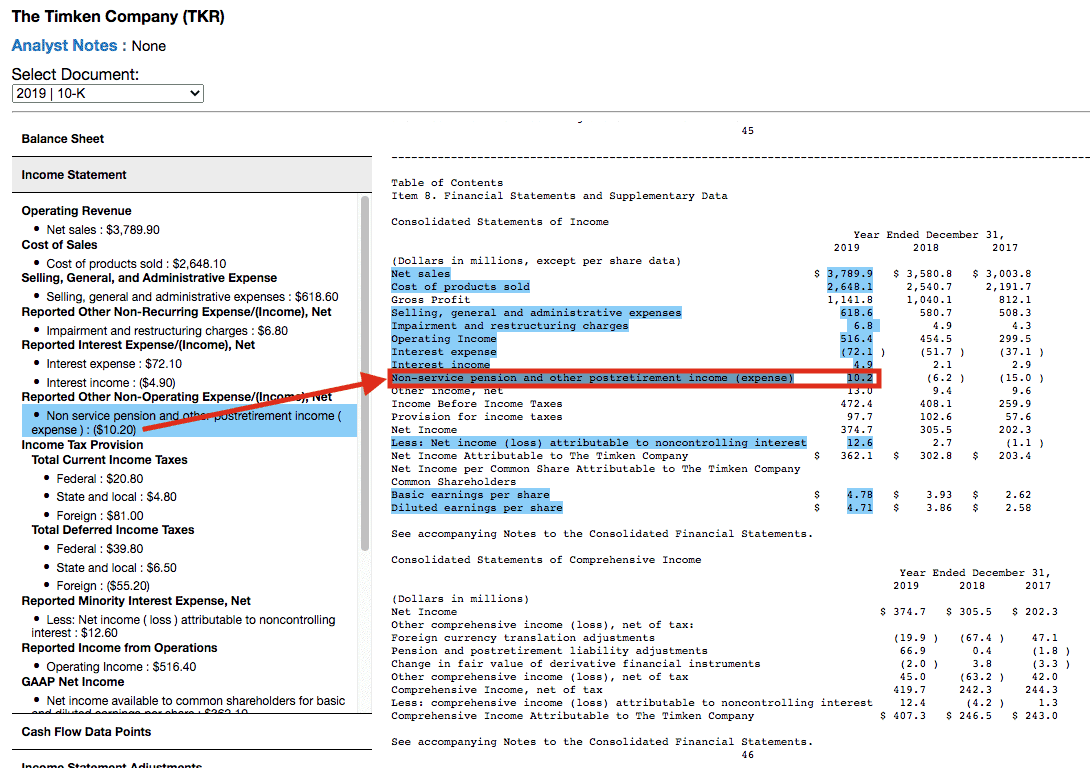Select the noncontrolling interest $12.60 data point
The width and height of the screenshot is (1090, 768).
184,626
